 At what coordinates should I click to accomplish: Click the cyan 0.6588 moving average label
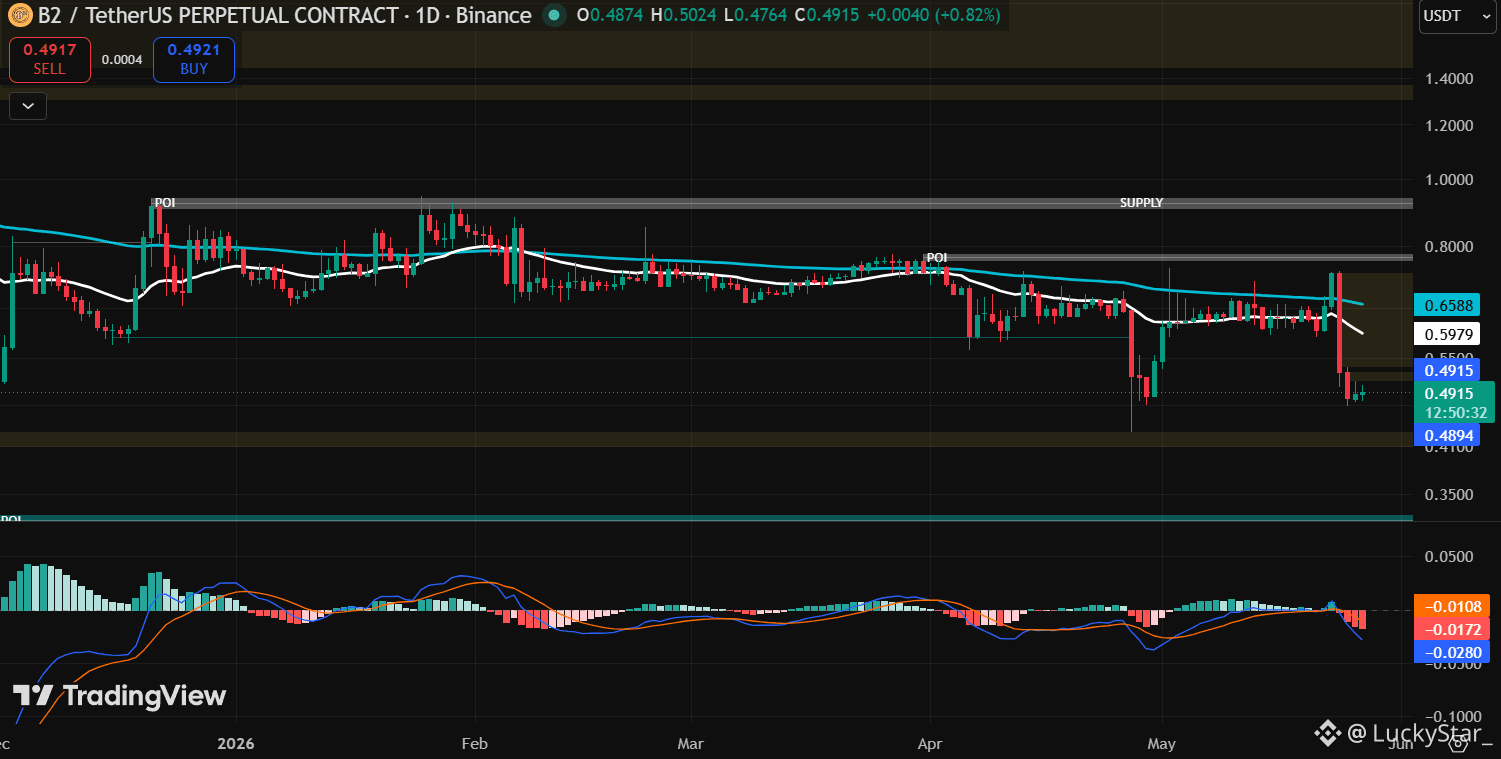1447,306
